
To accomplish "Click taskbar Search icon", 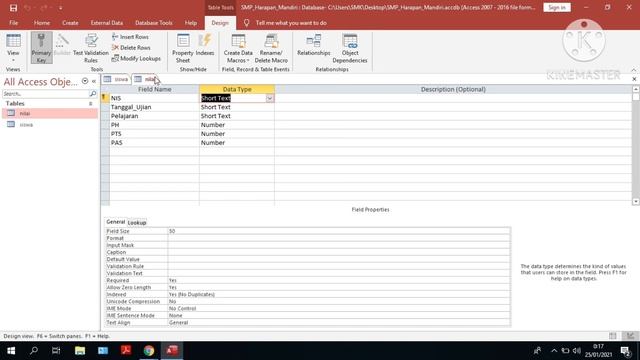I will click(x=34, y=351).
